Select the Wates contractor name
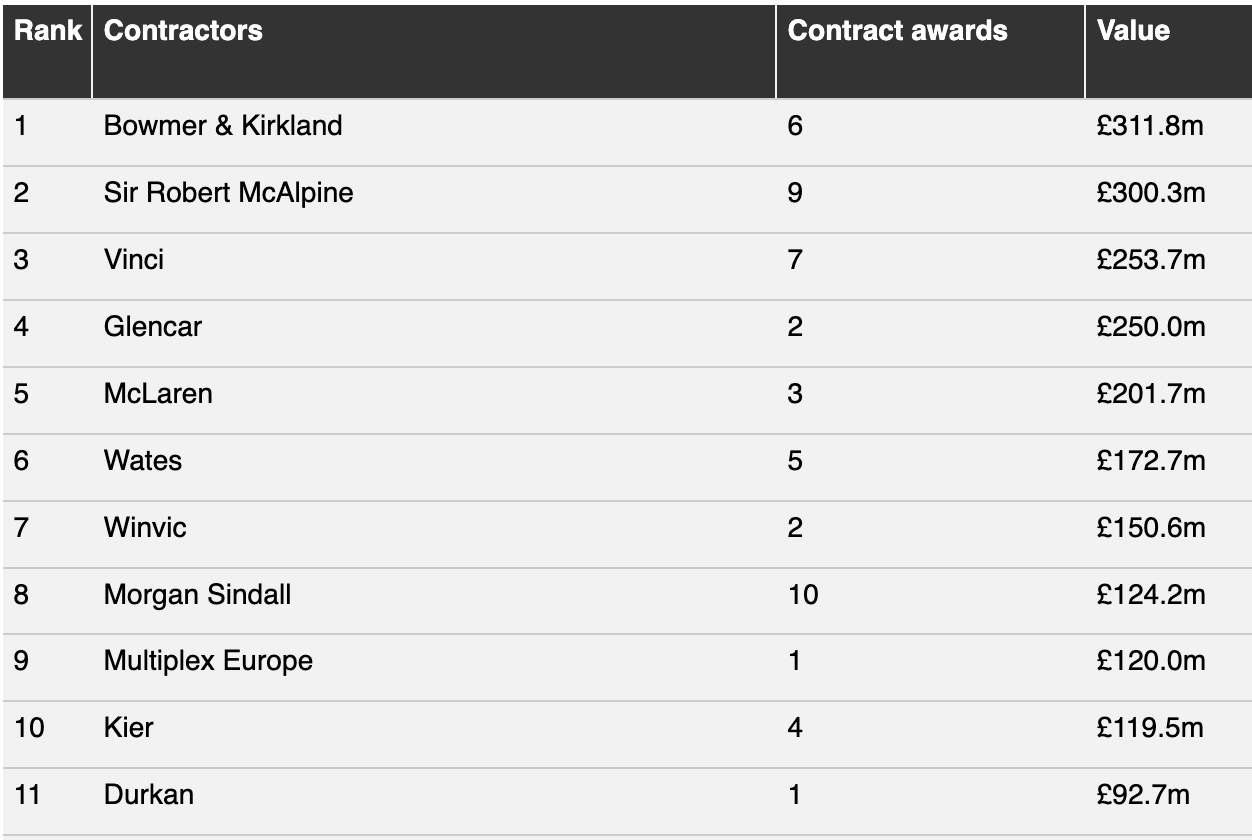 [x=143, y=461]
